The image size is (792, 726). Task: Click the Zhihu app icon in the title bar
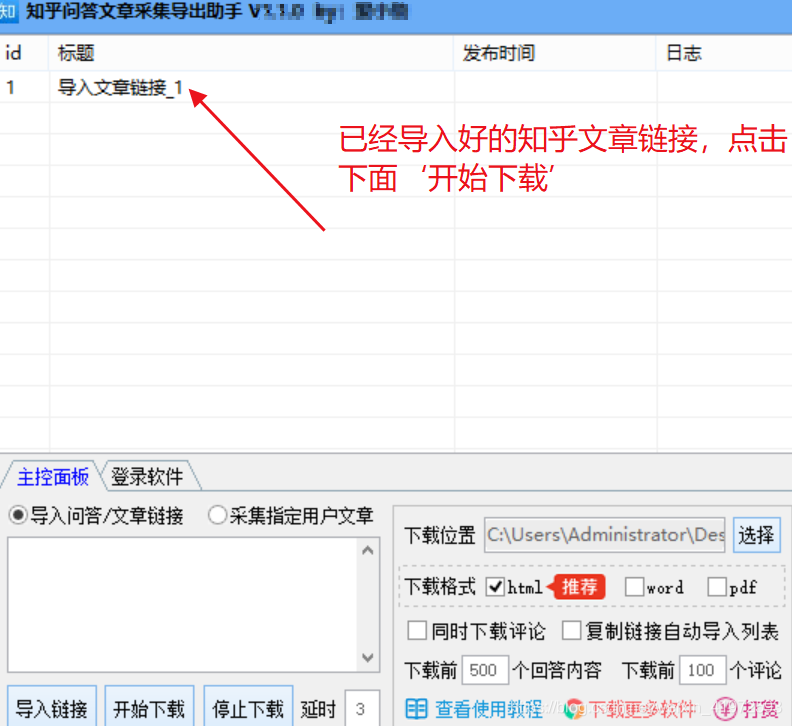[x=8, y=11]
